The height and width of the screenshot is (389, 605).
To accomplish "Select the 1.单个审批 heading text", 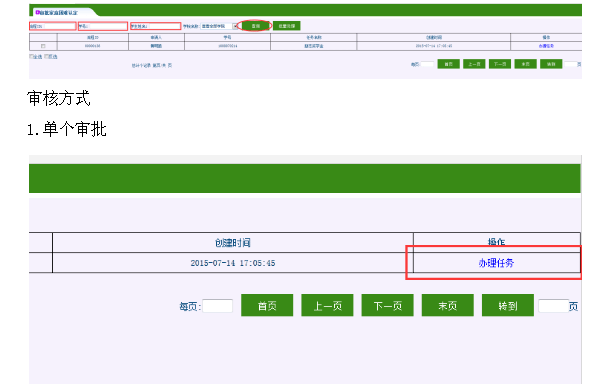I will [67, 129].
